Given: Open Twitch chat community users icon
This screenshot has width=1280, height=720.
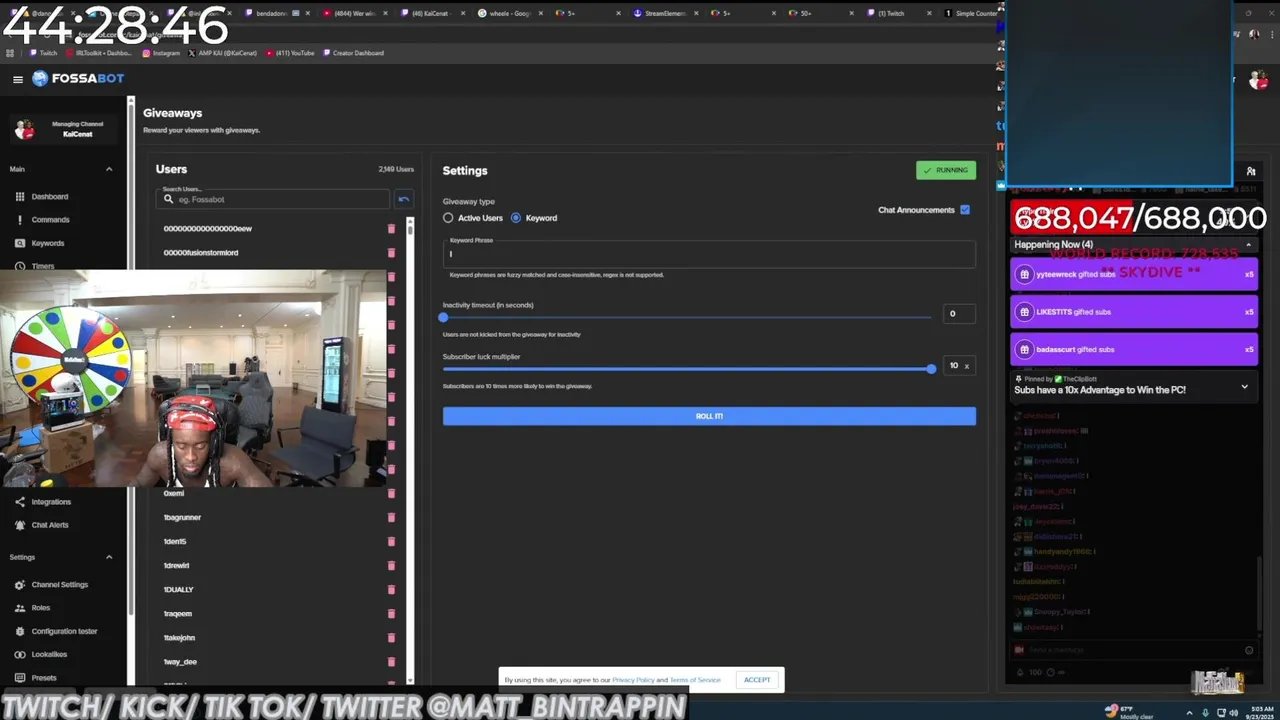Looking at the screenshot, I should coord(1250,172).
